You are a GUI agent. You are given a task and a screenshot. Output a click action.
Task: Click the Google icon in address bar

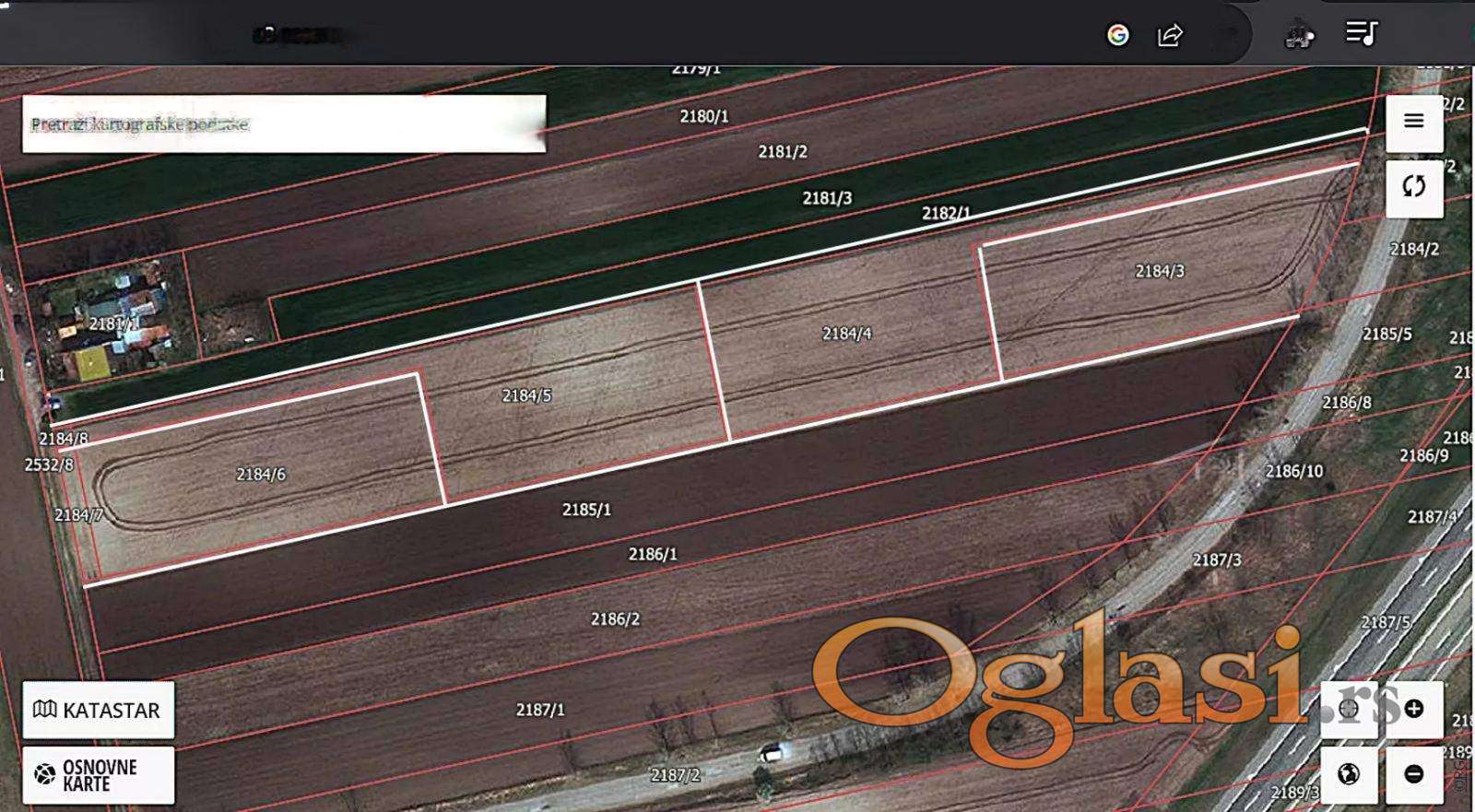tap(1118, 35)
